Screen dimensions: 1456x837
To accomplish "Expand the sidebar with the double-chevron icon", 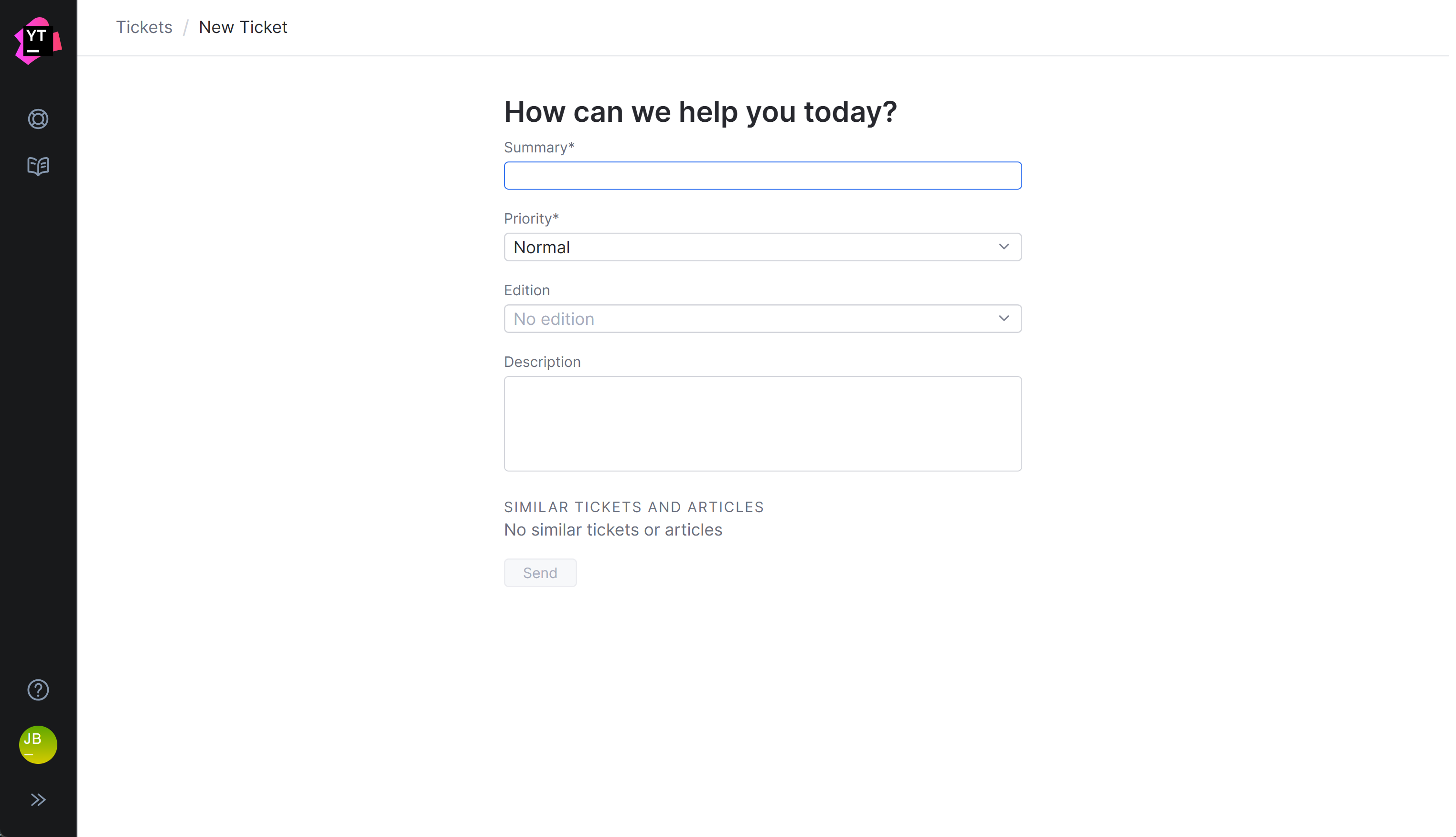I will (37, 799).
